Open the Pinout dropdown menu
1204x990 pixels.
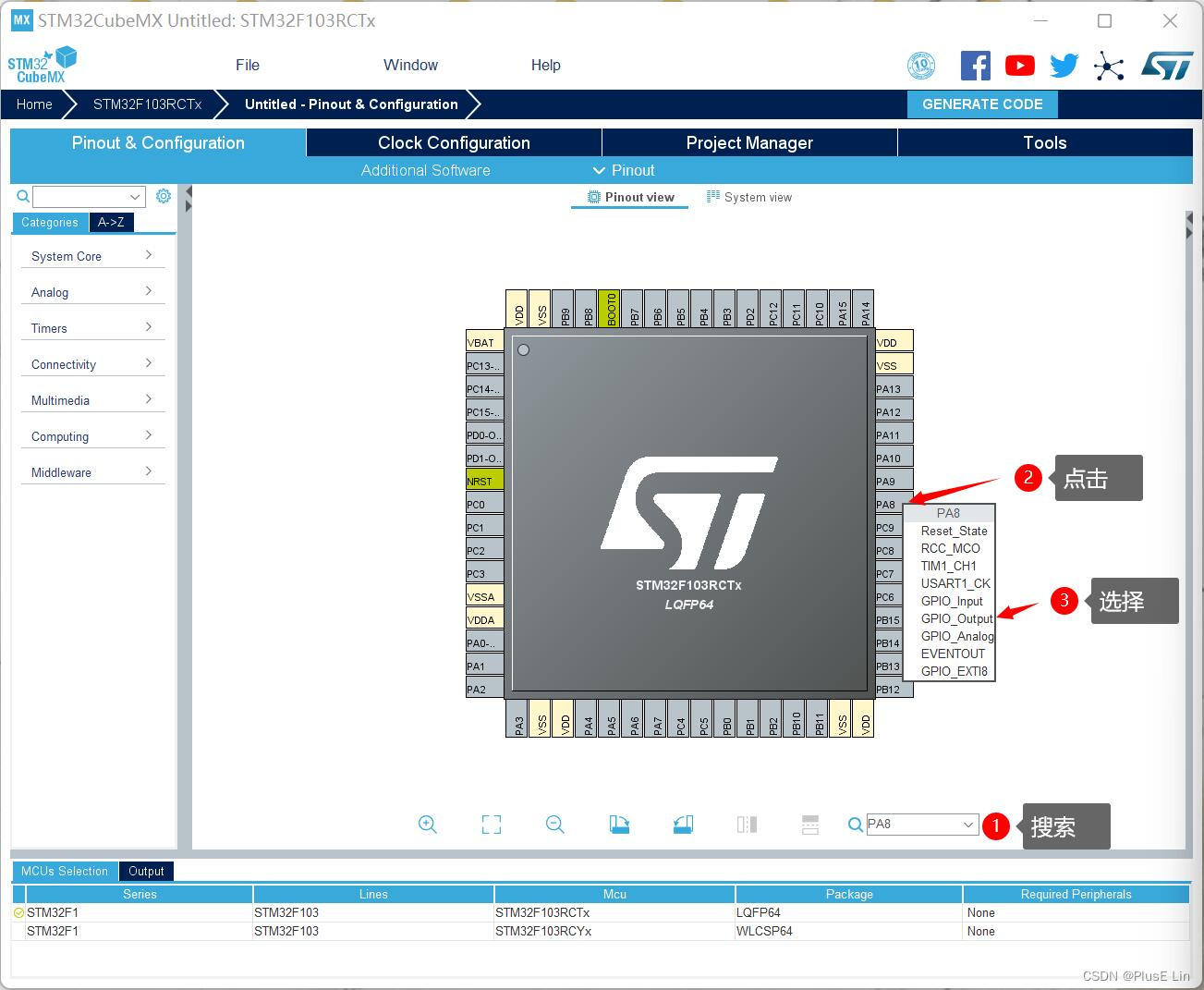tap(624, 170)
